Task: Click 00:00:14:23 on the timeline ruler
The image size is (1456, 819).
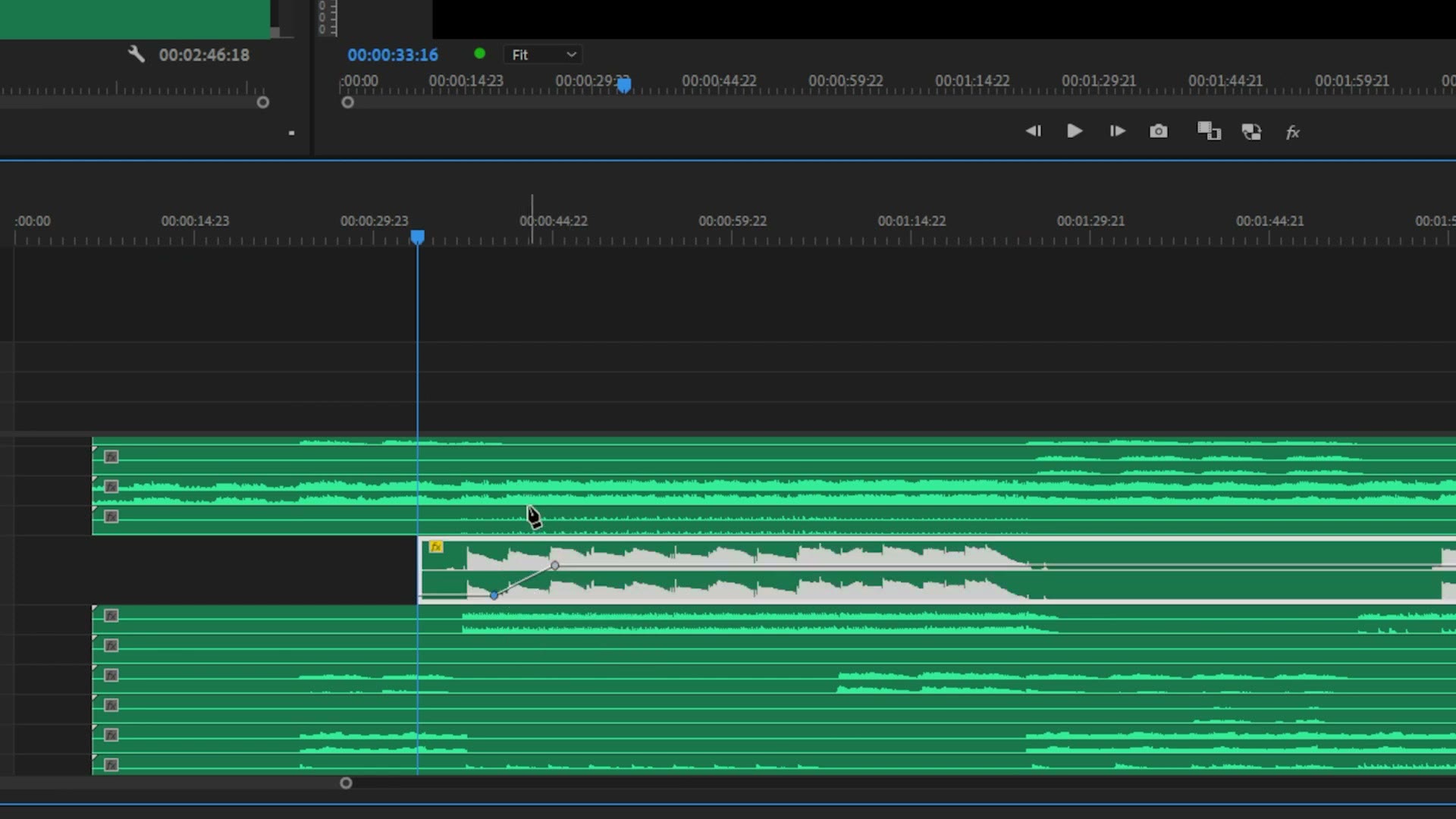Action: point(195,221)
